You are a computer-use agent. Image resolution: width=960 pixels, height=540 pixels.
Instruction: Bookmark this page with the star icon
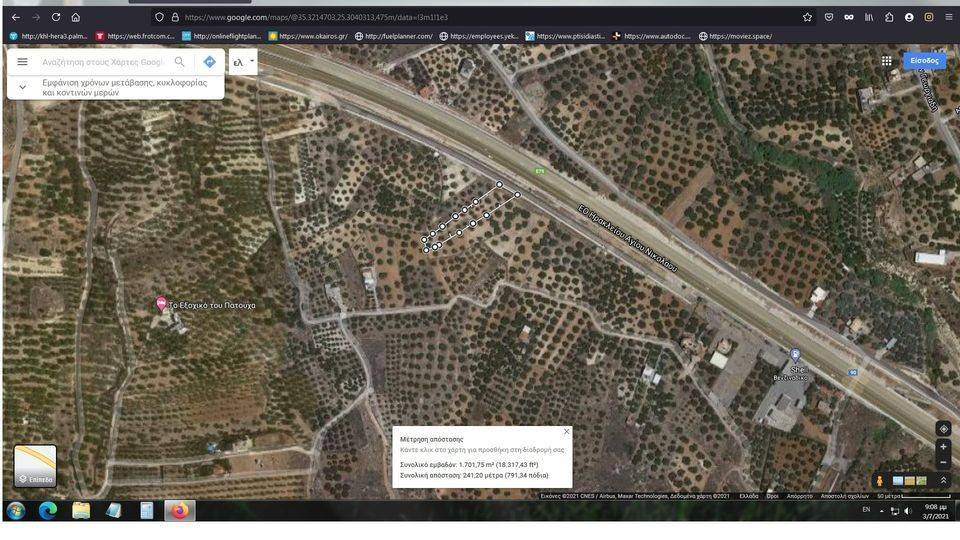coord(807,17)
